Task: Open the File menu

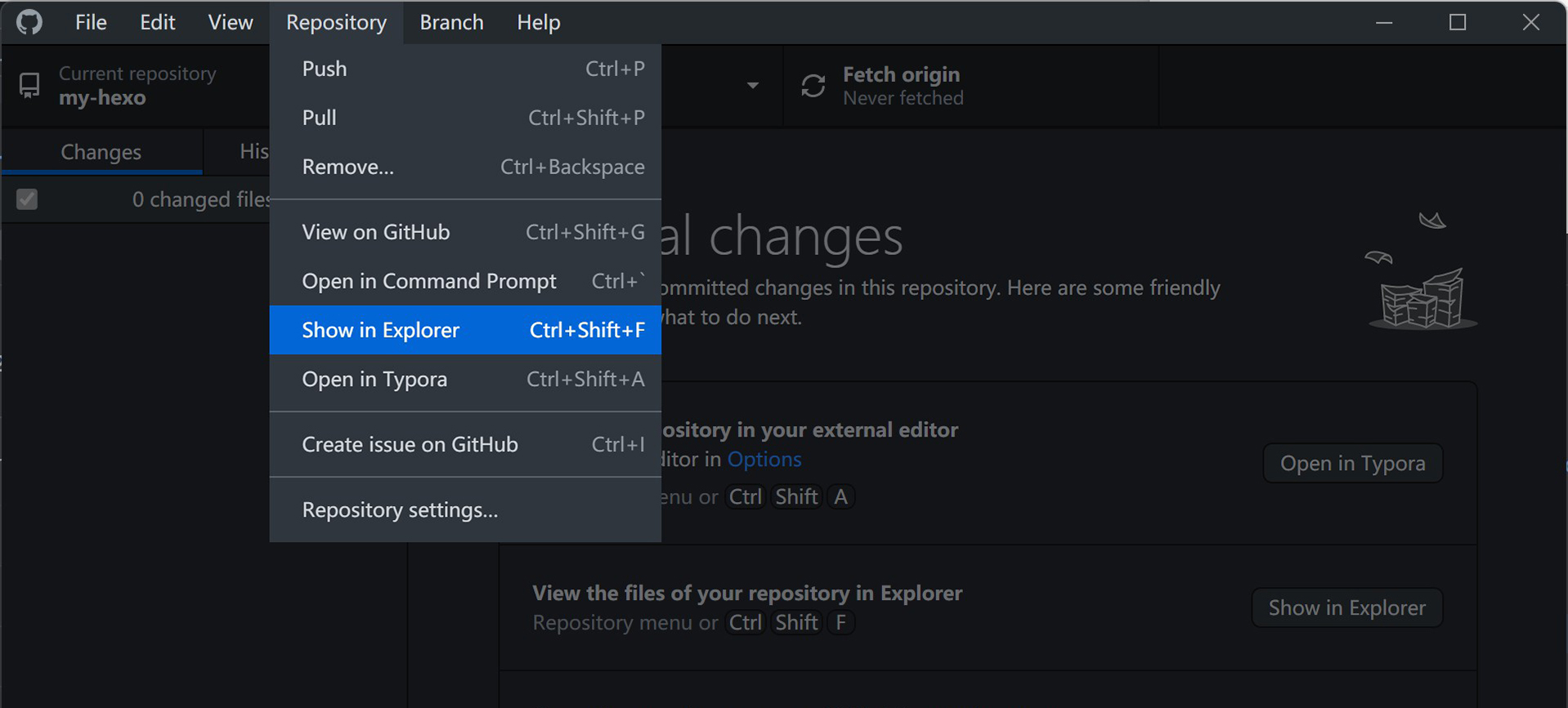Action: pos(91,22)
